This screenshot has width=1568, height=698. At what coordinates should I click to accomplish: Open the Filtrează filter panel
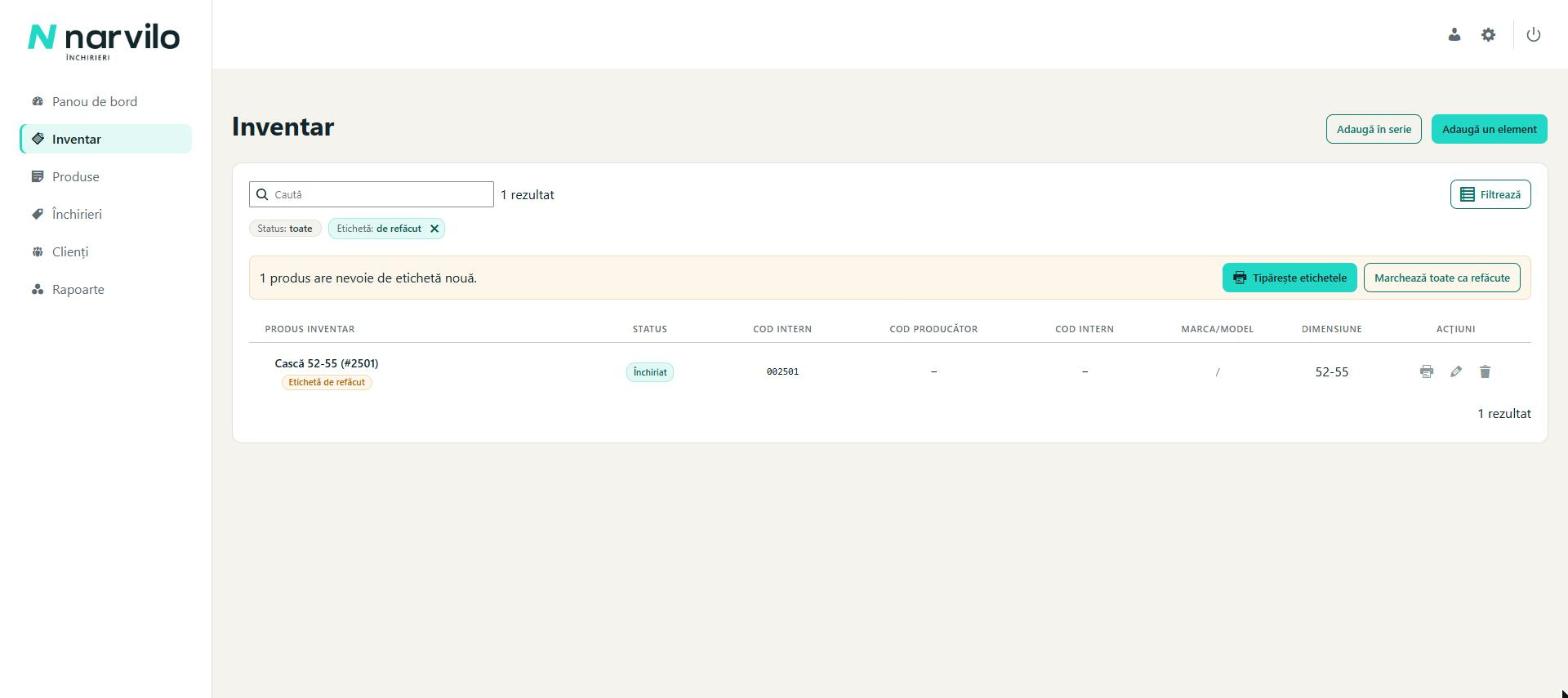coord(1490,195)
